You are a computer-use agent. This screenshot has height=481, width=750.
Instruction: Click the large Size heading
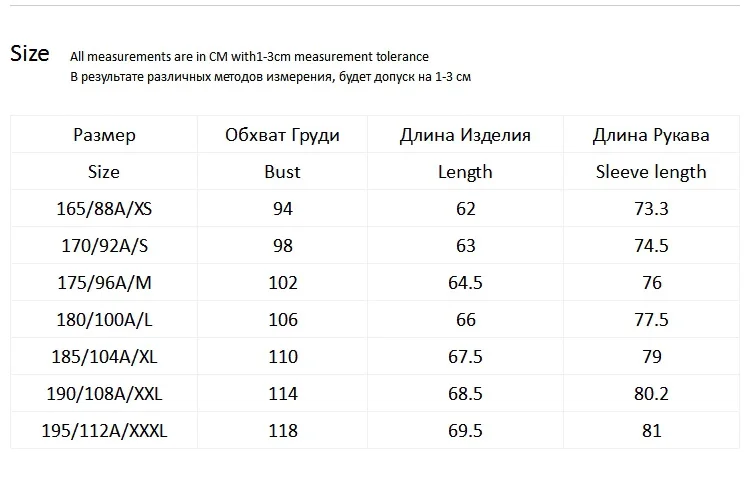(x=30, y=53)
